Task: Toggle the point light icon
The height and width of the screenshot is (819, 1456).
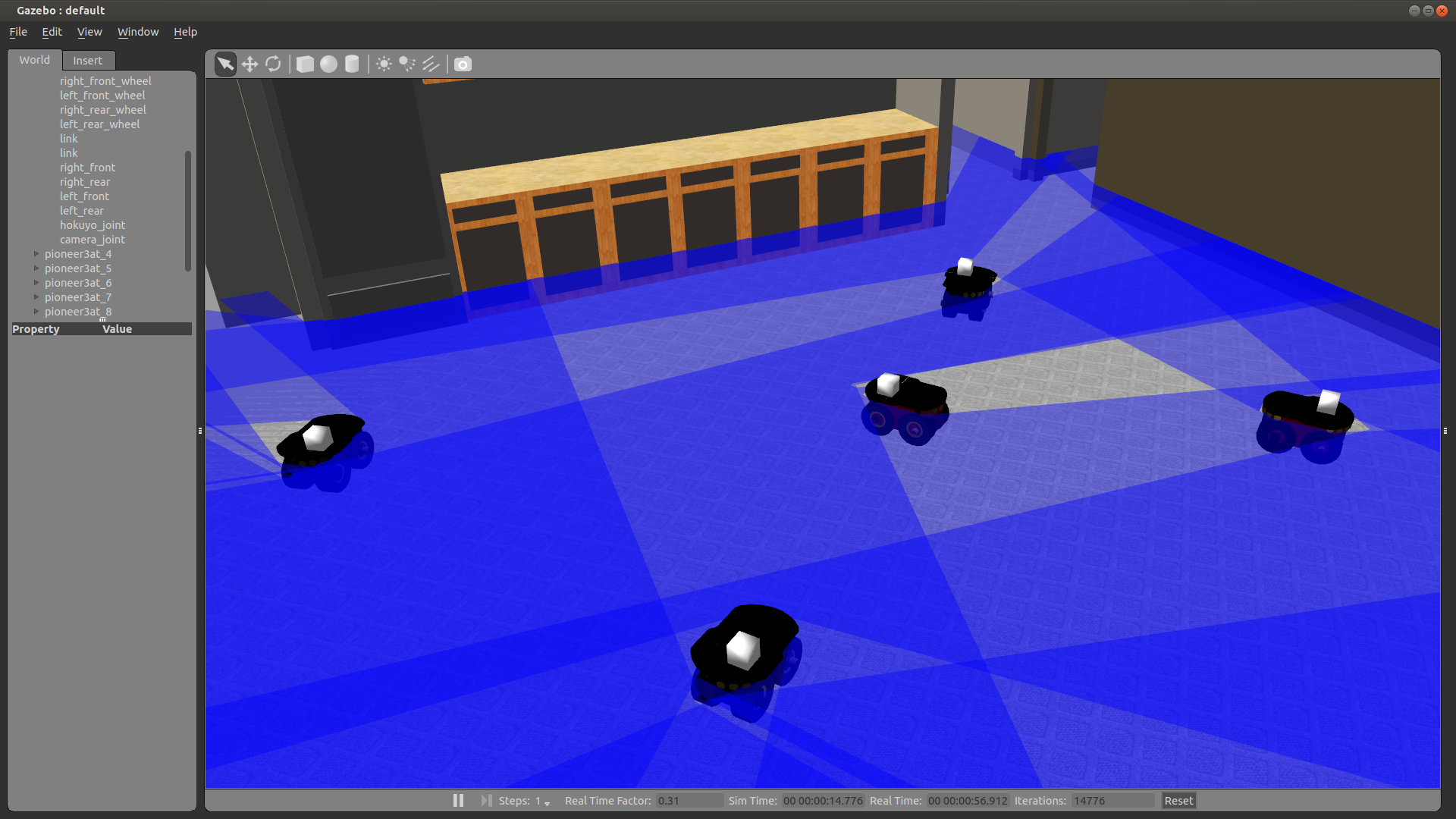Action: (384, 63)
